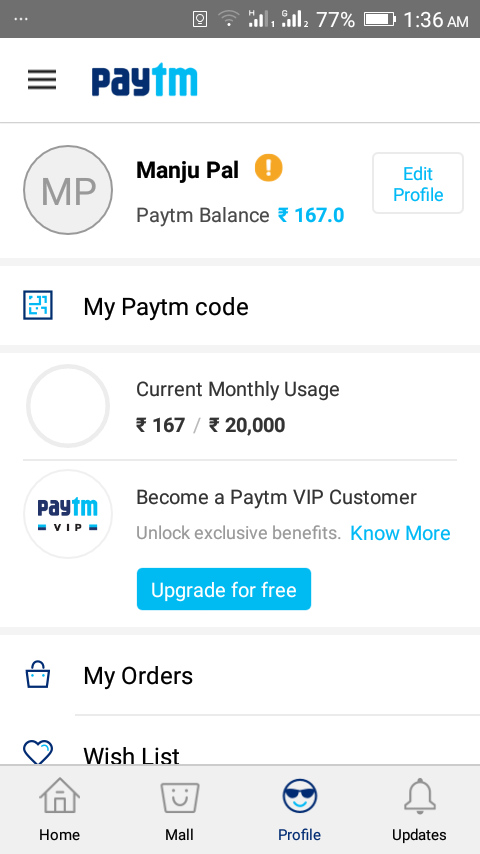
Task: Open the My Orders entry
Action: coord(240,675)
